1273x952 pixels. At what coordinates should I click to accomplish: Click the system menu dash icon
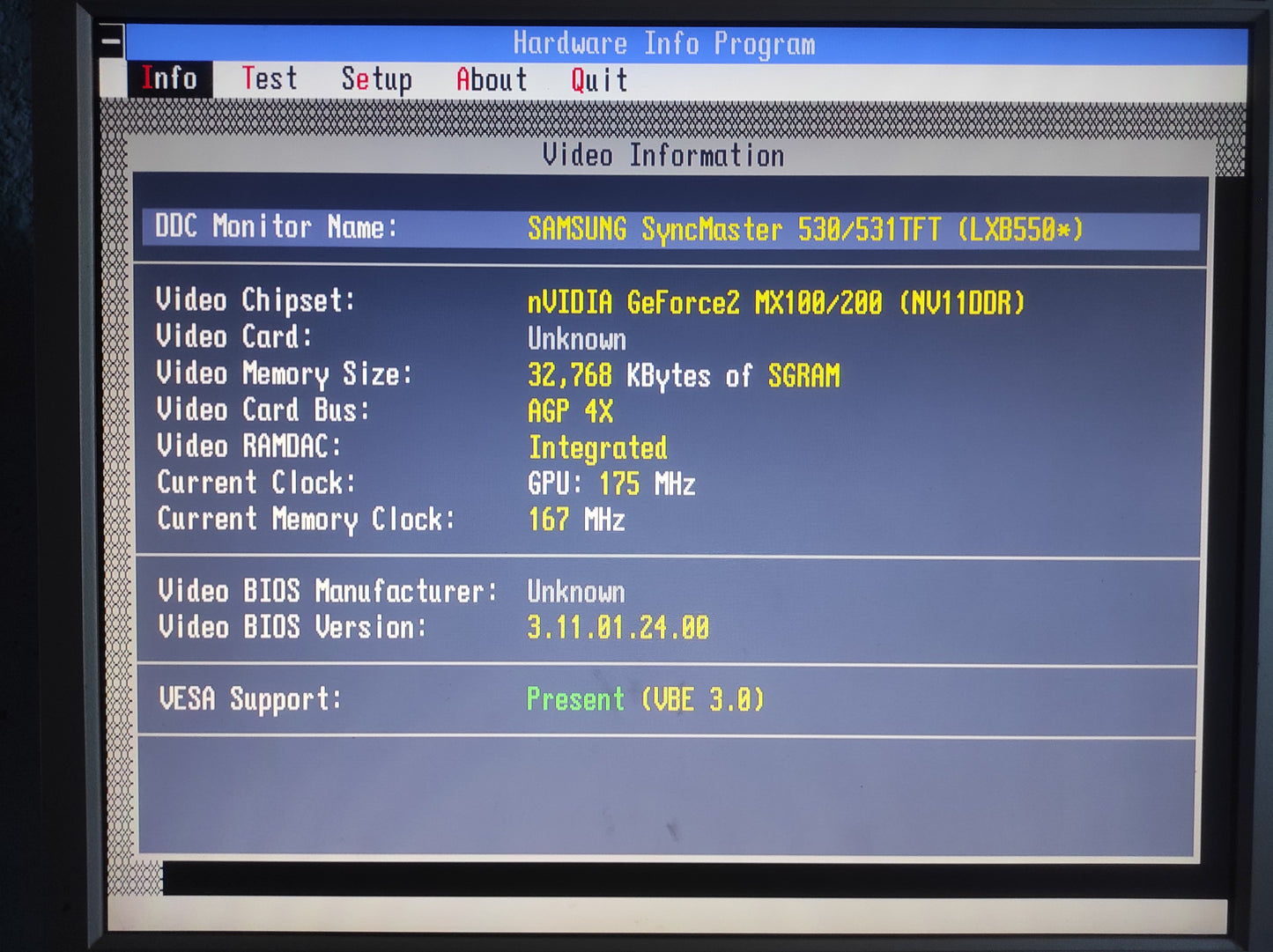coord(112,41)
